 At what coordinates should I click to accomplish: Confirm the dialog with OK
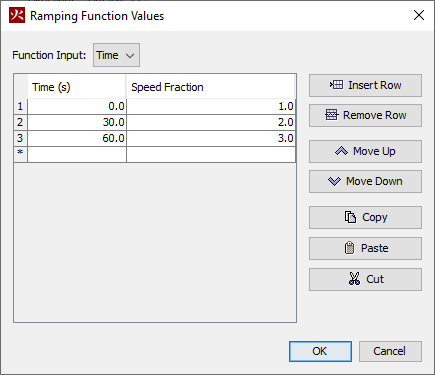click(320, 351)
